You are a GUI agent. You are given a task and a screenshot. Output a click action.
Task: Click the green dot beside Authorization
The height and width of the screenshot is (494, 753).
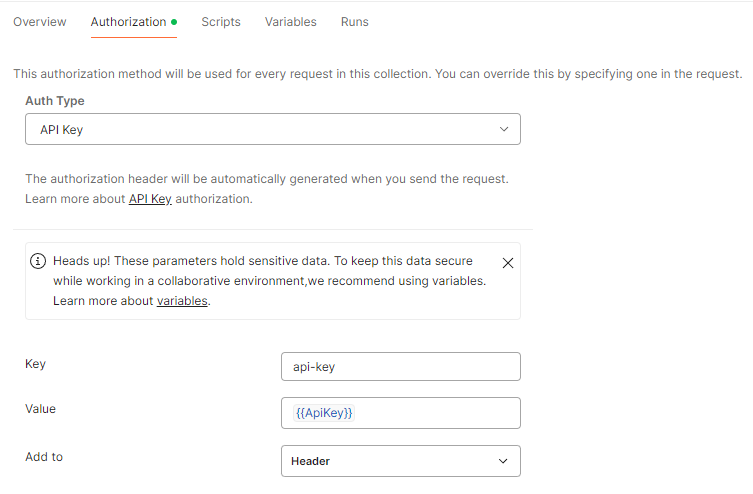coord(174,22)
